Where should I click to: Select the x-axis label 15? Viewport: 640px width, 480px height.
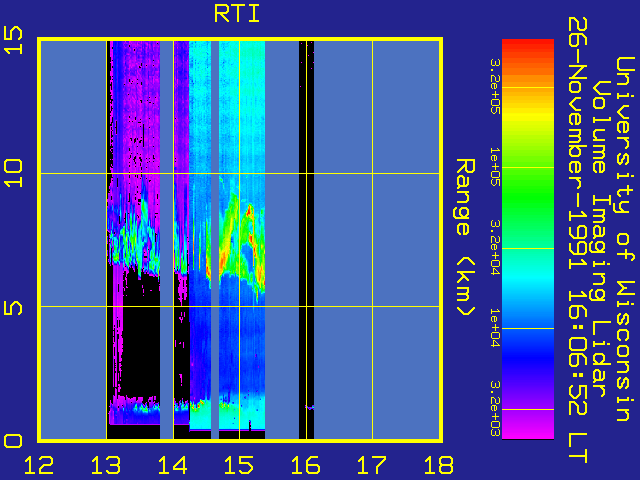click(x=239, y=465)
